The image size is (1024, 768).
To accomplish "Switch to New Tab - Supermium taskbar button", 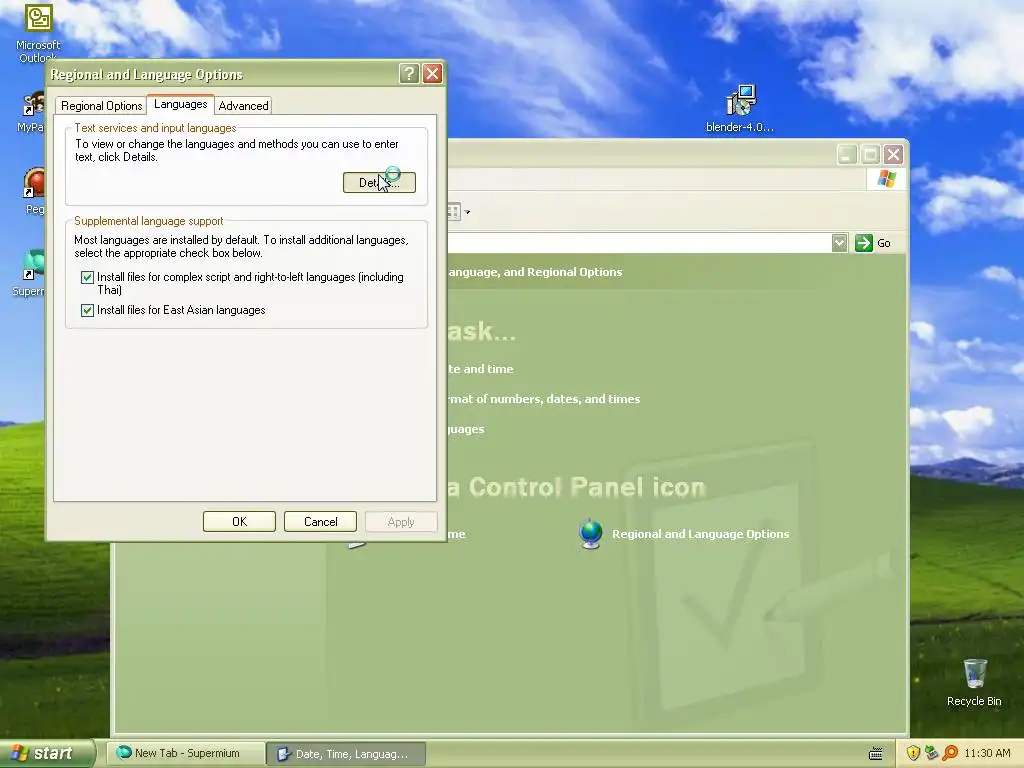I will coord(186,753).
